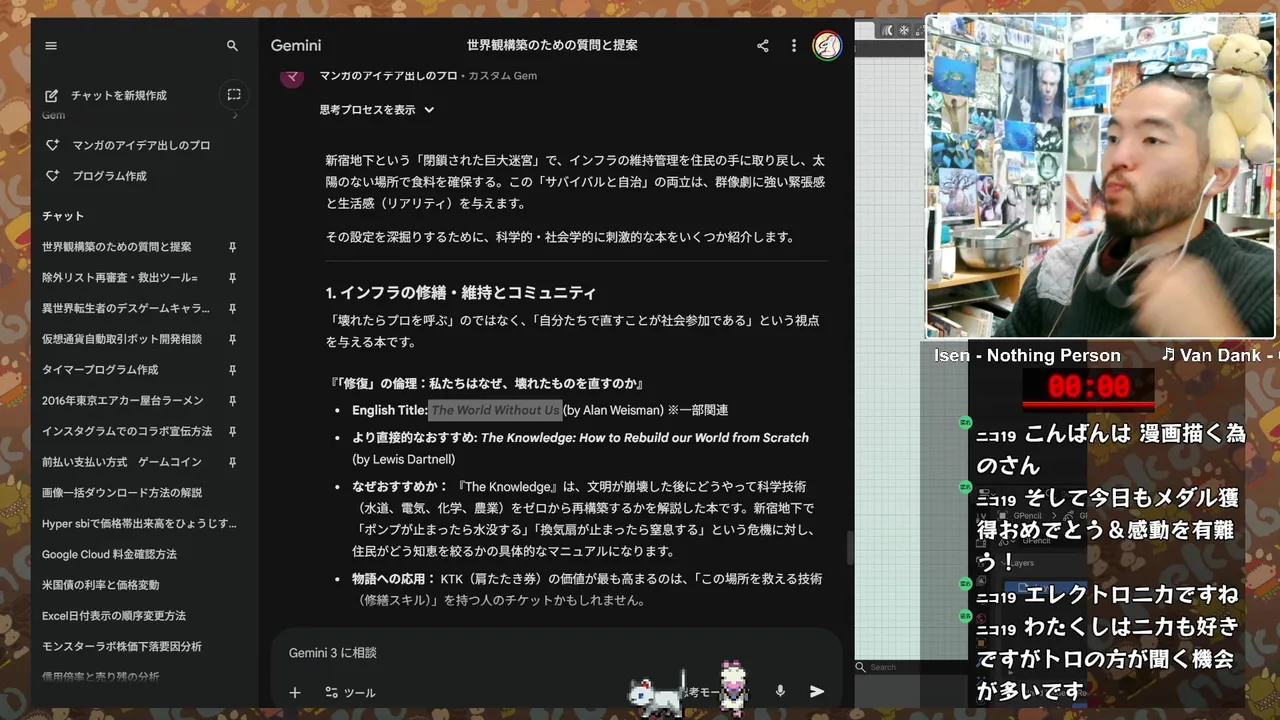Screen dimensions: 1280x720
Task: Open chat タイマープログラム作成
Action: coord(100,370)
